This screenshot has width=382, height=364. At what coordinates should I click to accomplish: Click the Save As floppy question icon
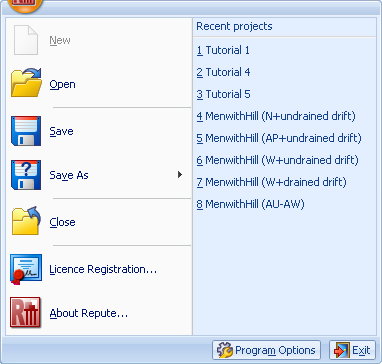(x=26, y=175)
